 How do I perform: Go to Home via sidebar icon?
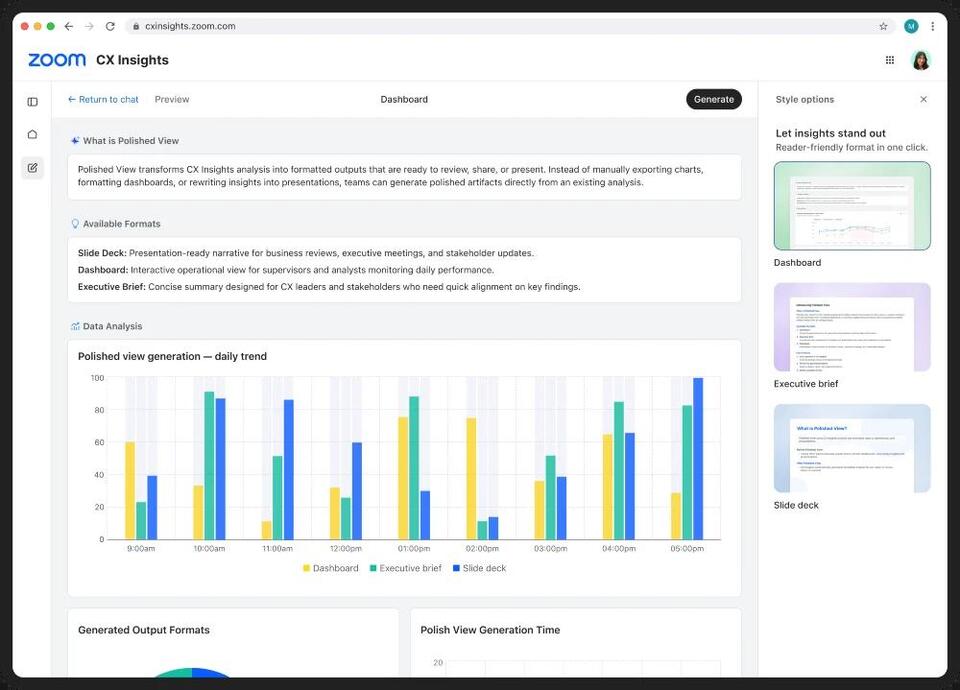pos(32,134)
